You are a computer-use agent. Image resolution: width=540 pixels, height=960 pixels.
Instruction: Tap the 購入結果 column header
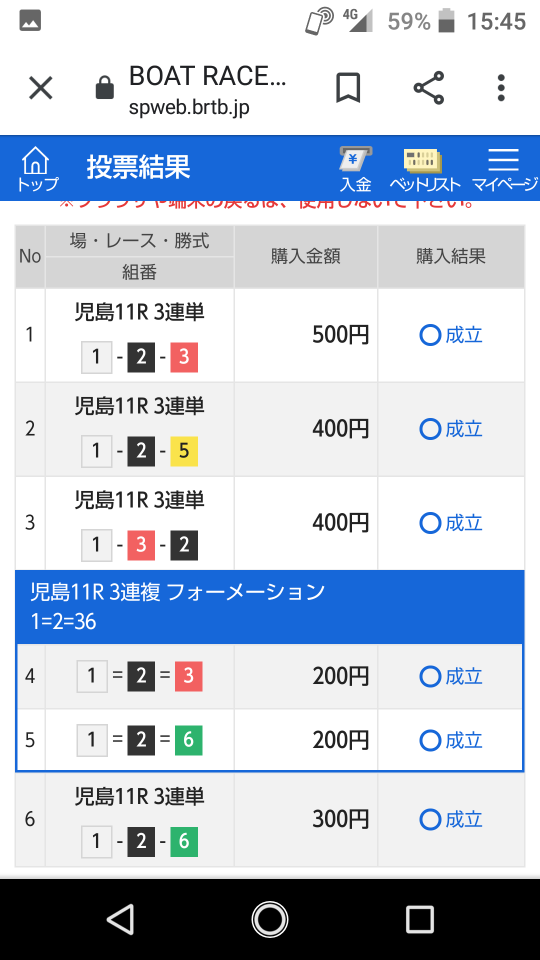pyautogui.click(x=451, y=257)
